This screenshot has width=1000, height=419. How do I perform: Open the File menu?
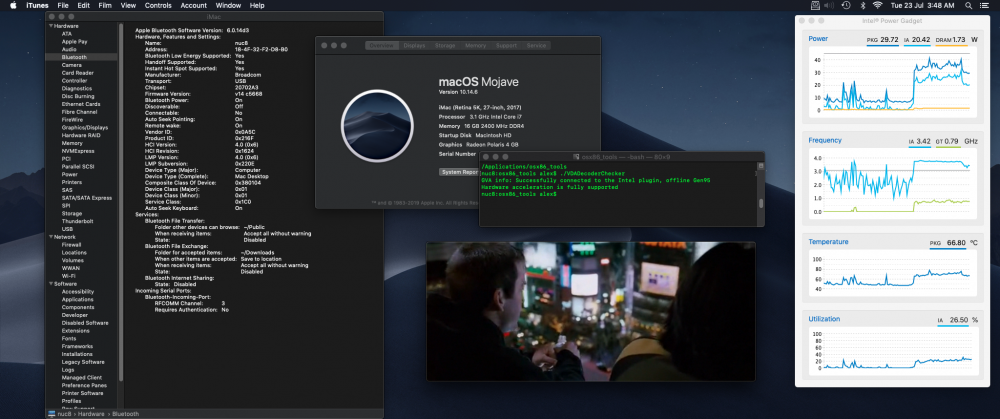click(63, 5)
